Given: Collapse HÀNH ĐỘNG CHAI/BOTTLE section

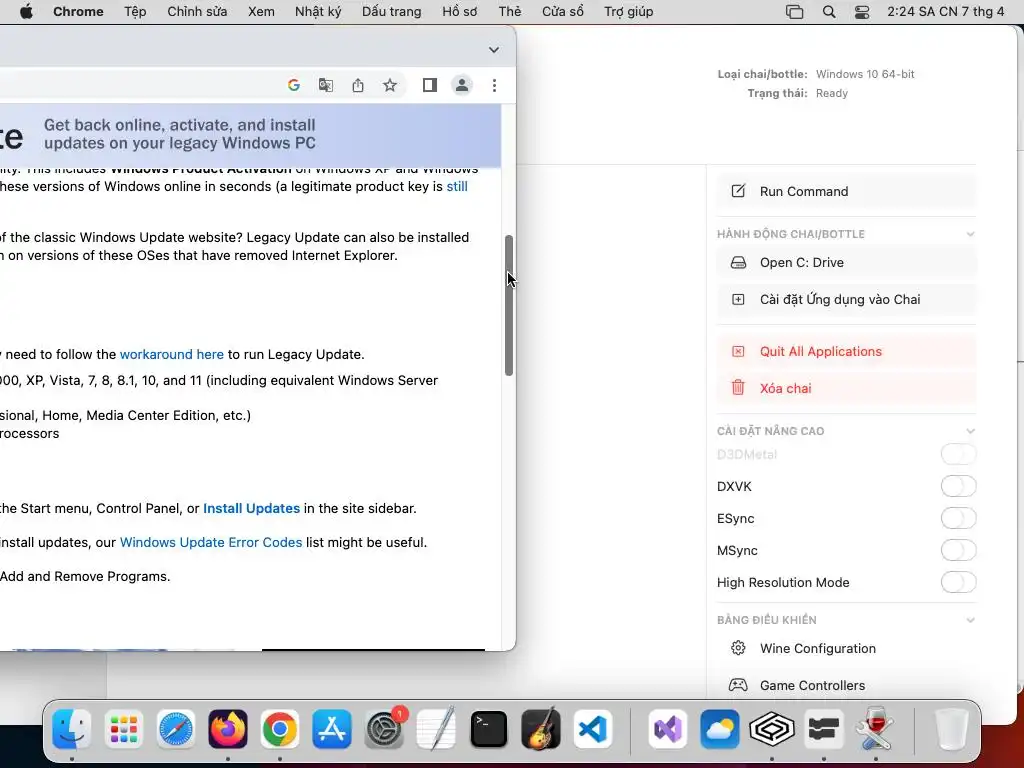Looking at the screenshot, I should [x=970, y=234].
